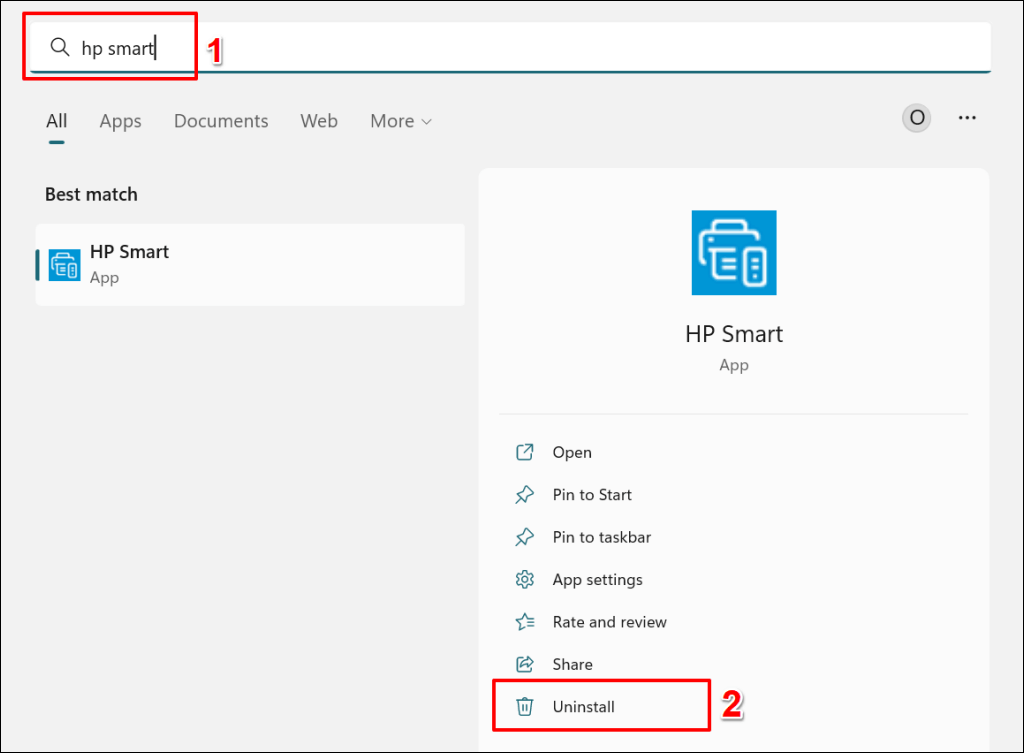This screenshot has width=1024, height=753.
Task: Click the Best match heading
Action: click(91, 194)
